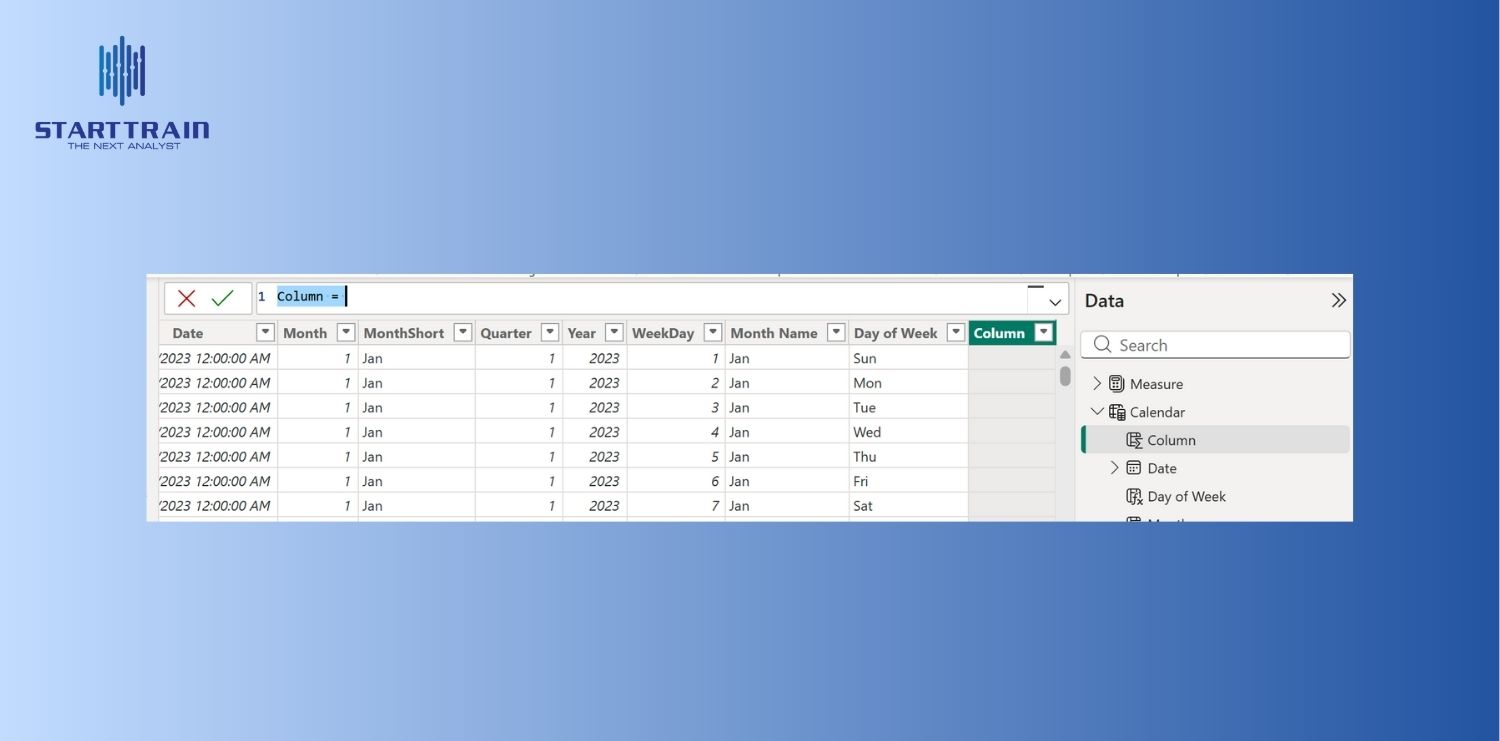Commit the formula using the green checkmark icon
The width and height of the screenshot is (1500, 741).
coord(222,297)
